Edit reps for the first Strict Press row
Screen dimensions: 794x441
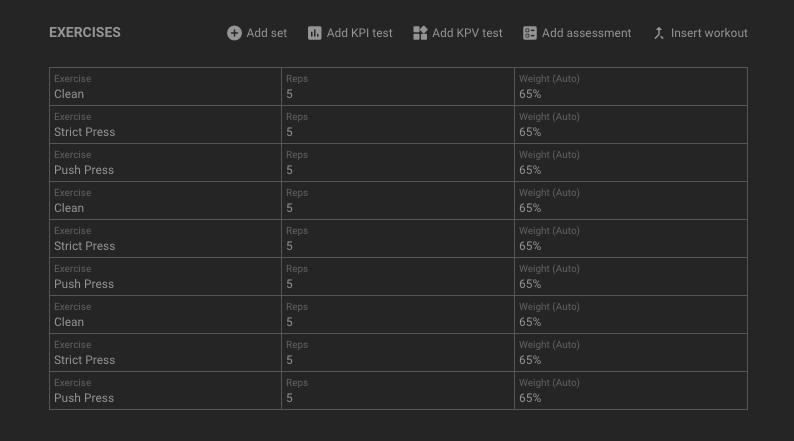click(398, 125)
